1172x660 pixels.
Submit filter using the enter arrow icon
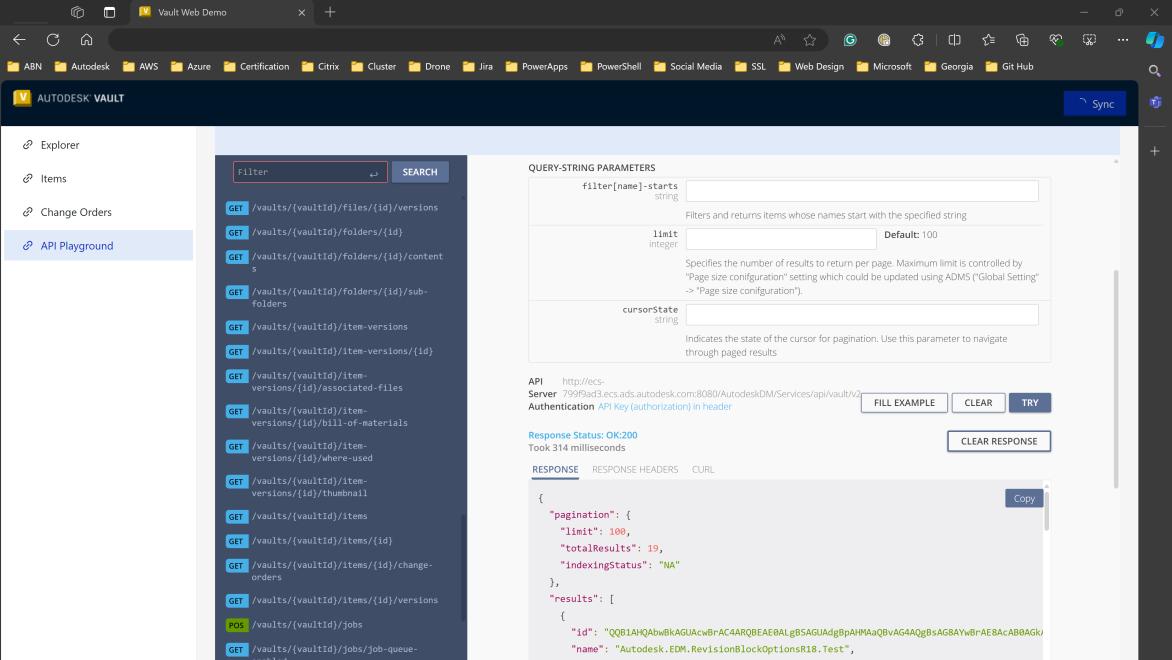click(x=374, y=173)
